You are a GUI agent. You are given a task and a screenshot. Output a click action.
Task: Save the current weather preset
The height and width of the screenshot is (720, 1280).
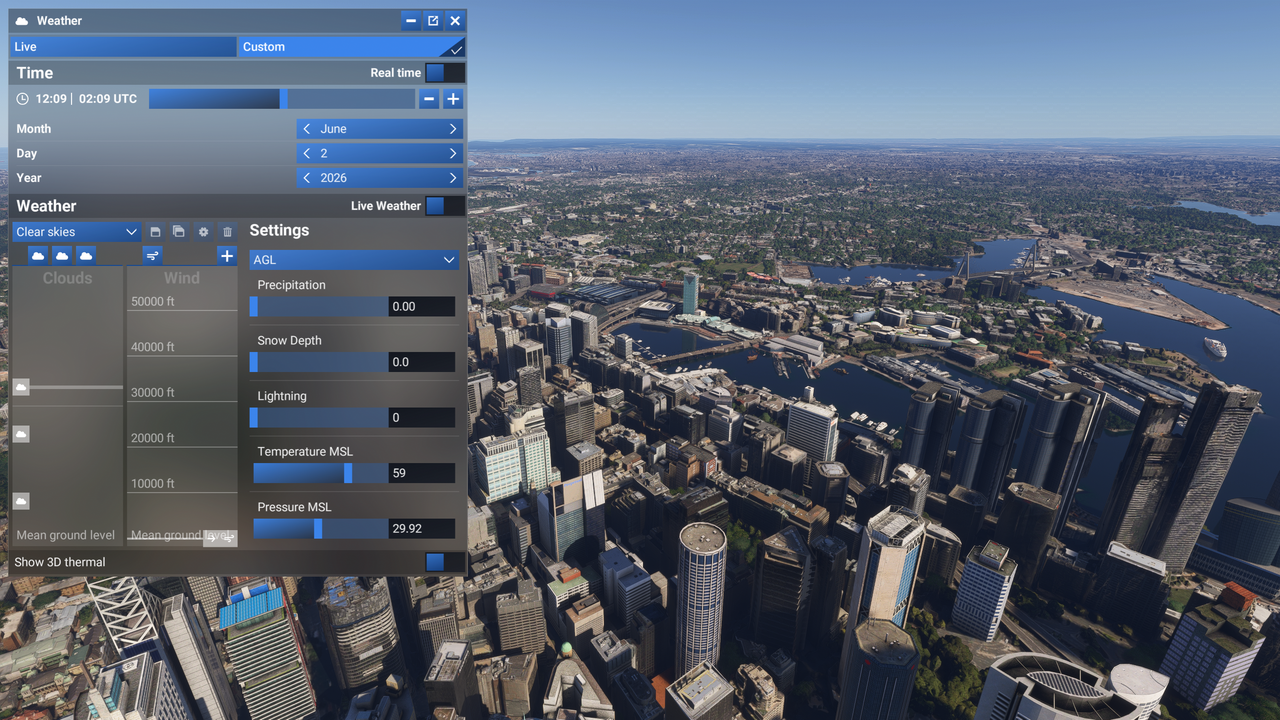(155, 232)
